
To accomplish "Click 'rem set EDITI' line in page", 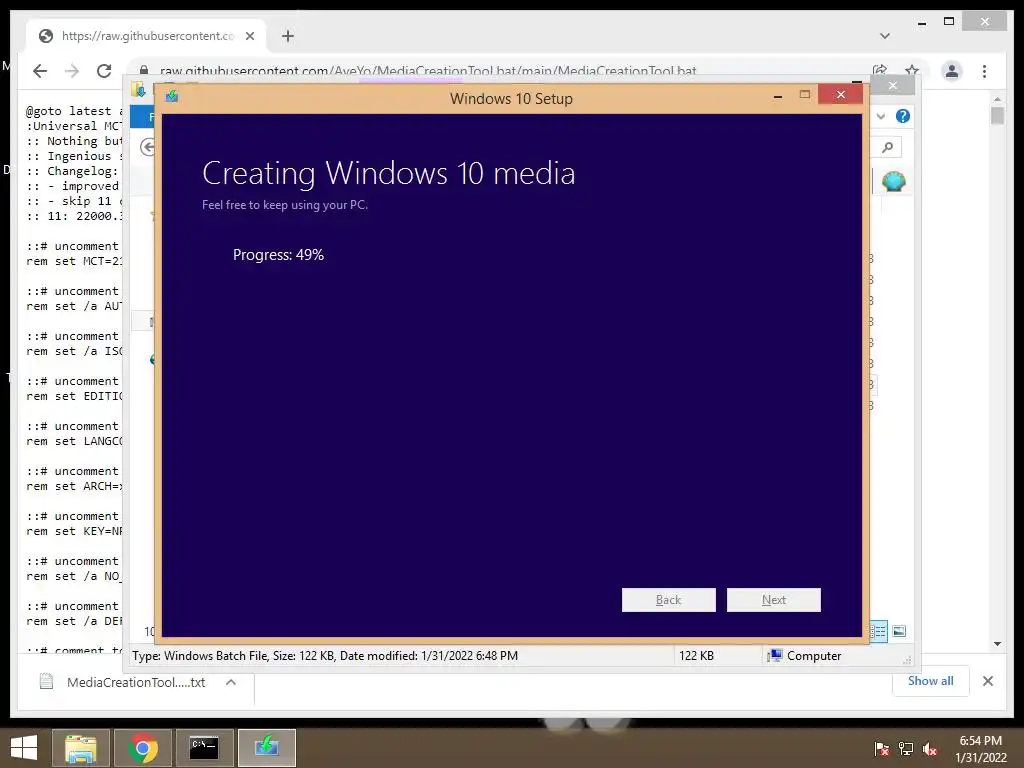I will [74, 396].
